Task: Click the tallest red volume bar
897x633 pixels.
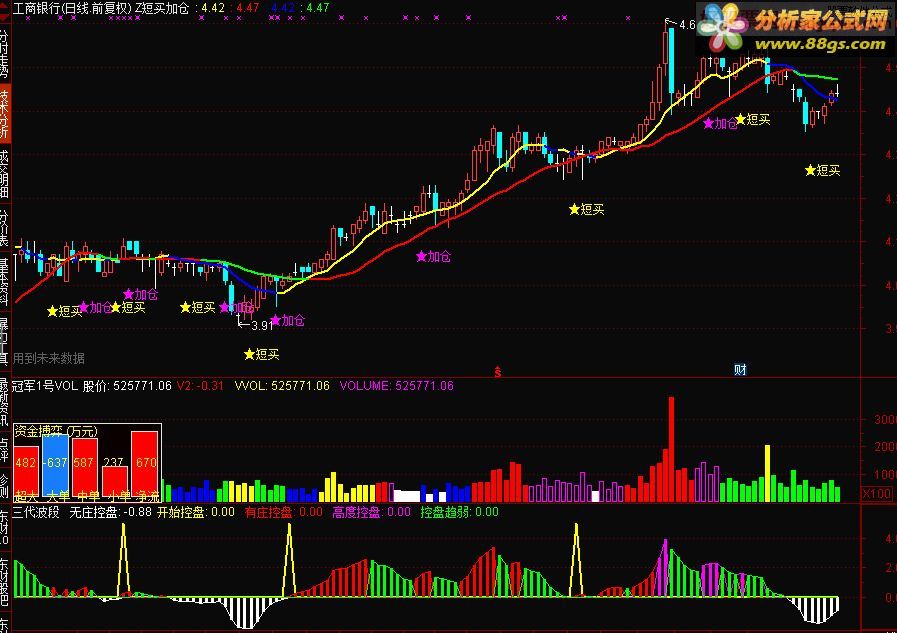Action: 671,449
